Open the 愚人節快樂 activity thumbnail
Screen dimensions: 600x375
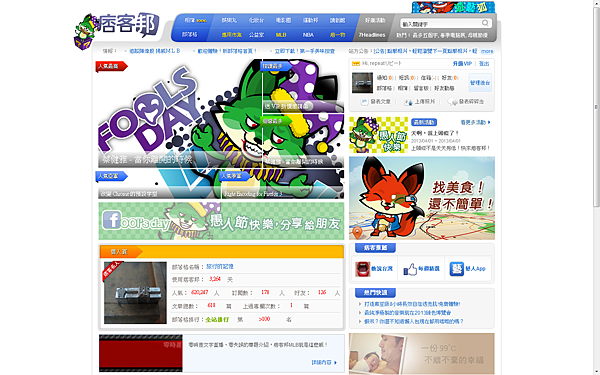[378, 135]
